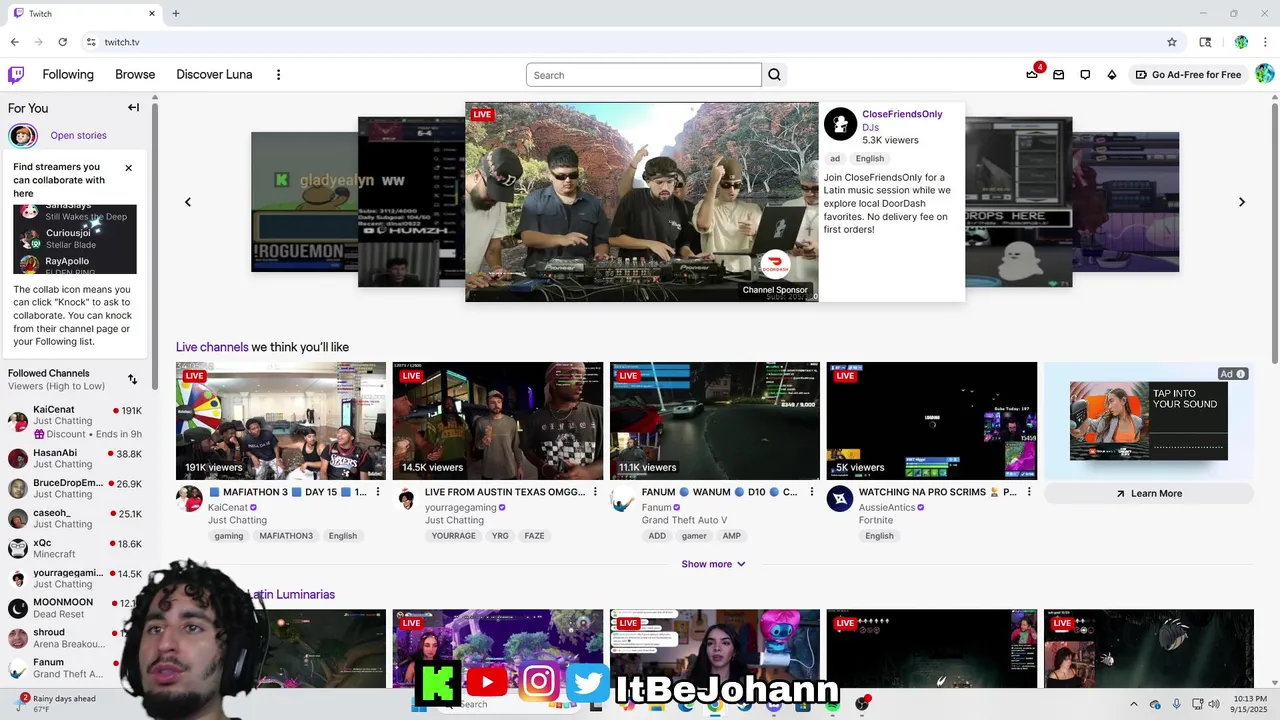Click Grand Theft Auto V category link
The width and height of the screenshot is (1280, 720).
(684, 520)
